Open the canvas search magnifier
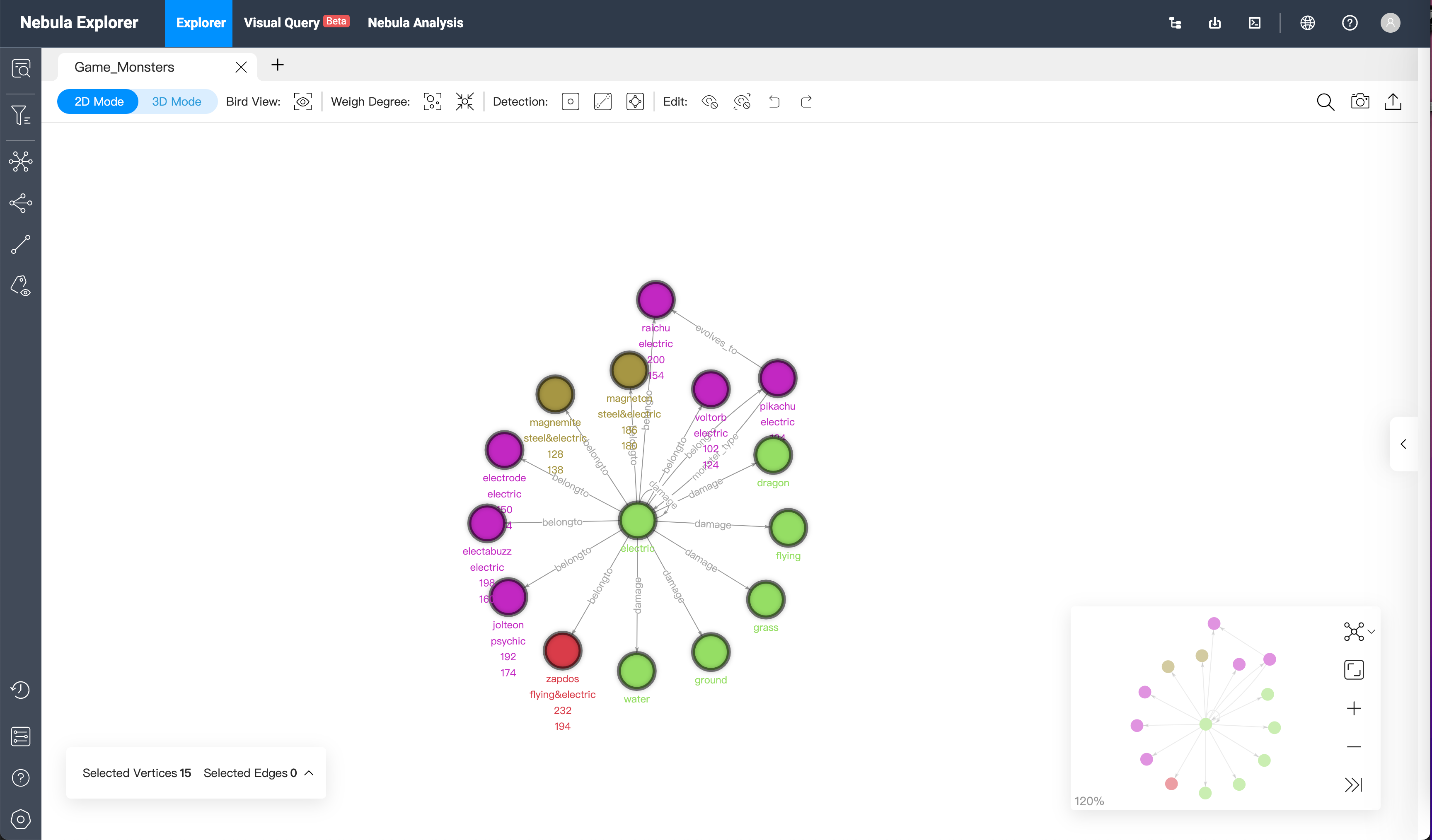Viewport: 1432px width, 840px height. coord(1326,101)
